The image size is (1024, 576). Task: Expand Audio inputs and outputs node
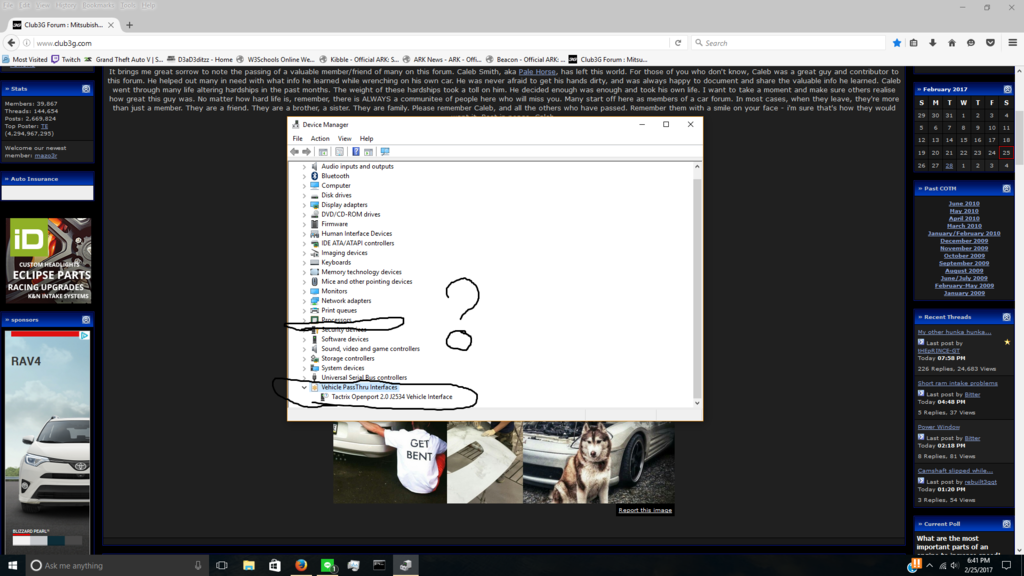(304, 167)
